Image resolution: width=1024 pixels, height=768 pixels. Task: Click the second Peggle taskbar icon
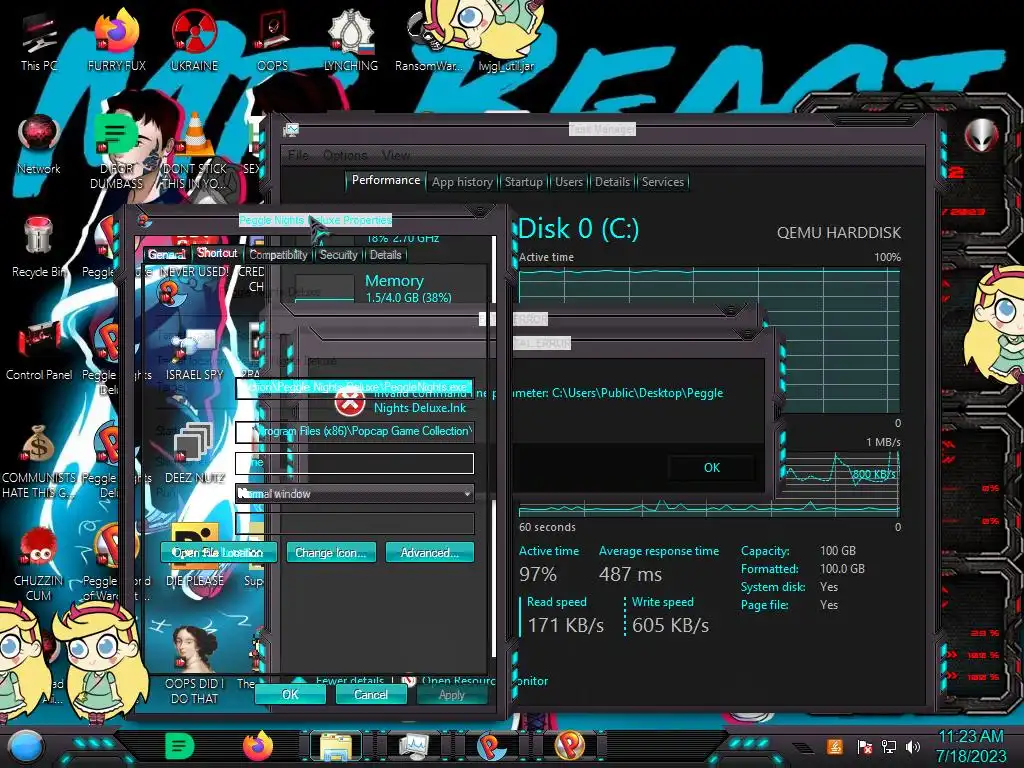coord(569,746)
